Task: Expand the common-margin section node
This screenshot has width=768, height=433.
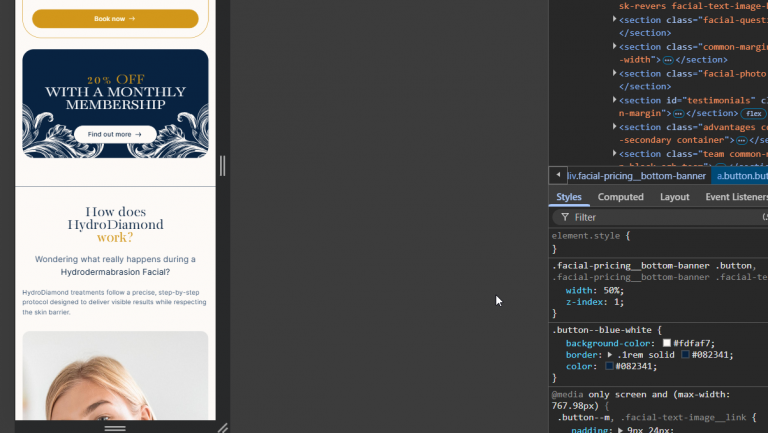Action: (614, 46)
